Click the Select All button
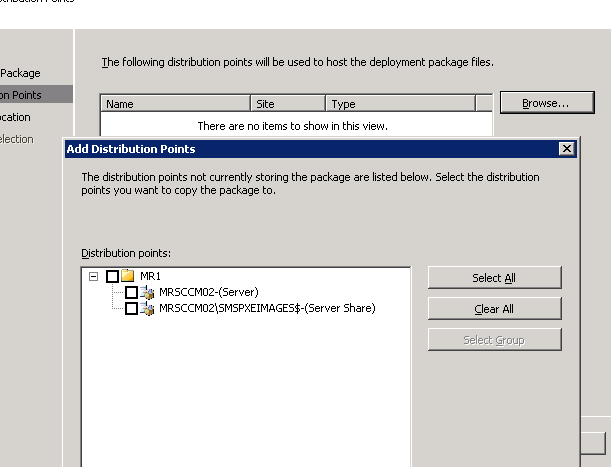The height and width of the screenshot is (467, 611). click(494, 278)
